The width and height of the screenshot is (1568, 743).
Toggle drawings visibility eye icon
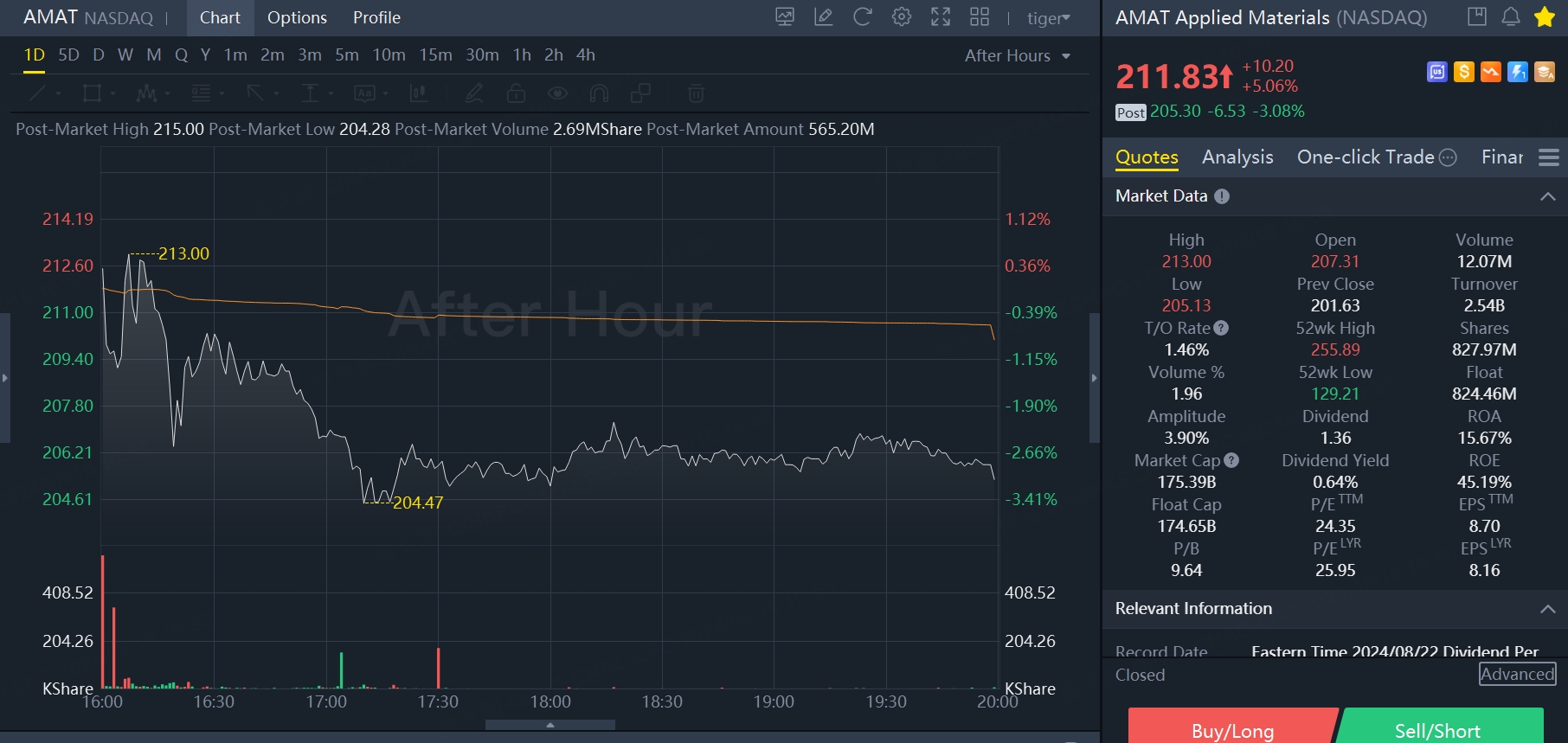[x=557, y=93]
